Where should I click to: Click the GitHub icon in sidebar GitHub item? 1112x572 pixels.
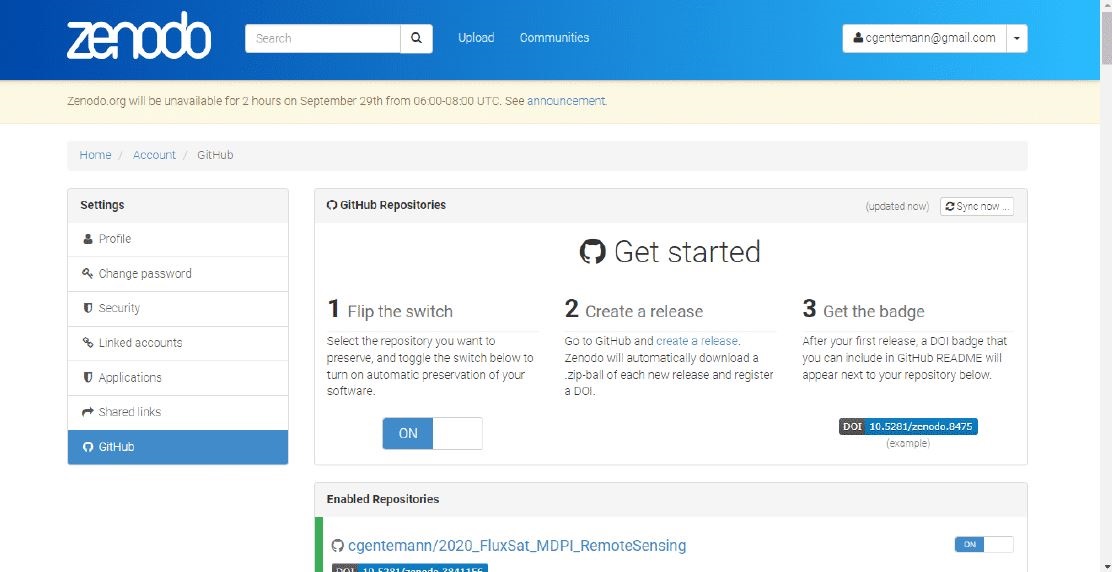pos(88,447)
